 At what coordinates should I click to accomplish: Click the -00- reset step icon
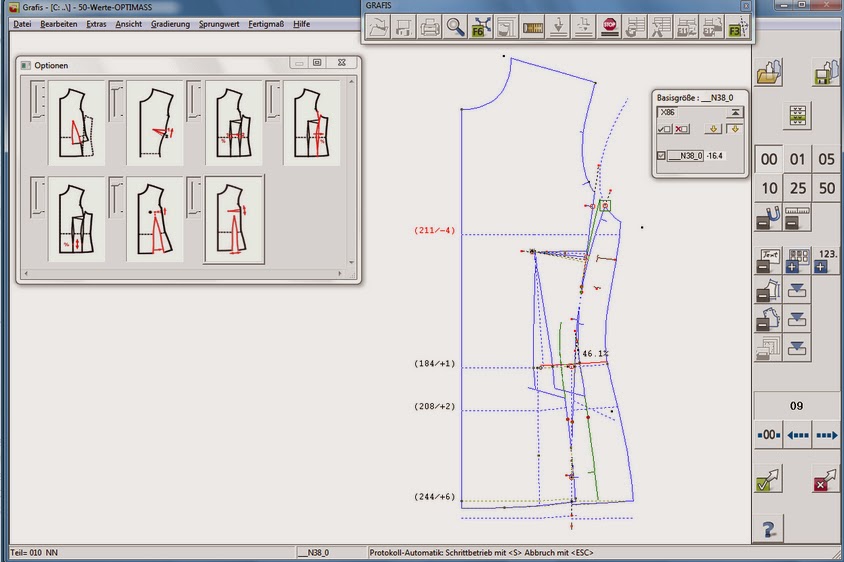(x=769, y=434)
